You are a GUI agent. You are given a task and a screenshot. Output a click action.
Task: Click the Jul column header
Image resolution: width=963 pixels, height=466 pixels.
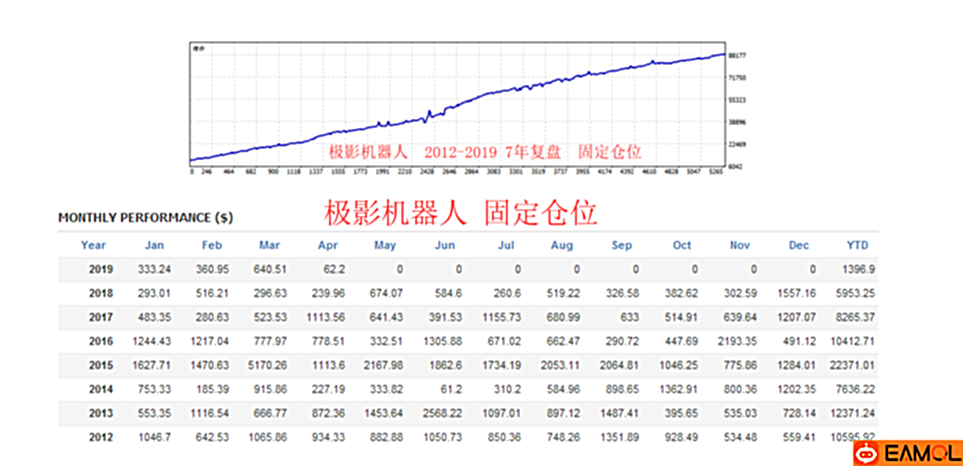pos(506,246)
